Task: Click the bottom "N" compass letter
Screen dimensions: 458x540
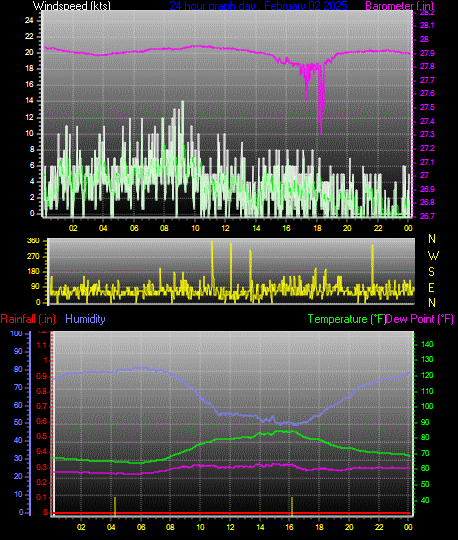Action: click(431, 302)
